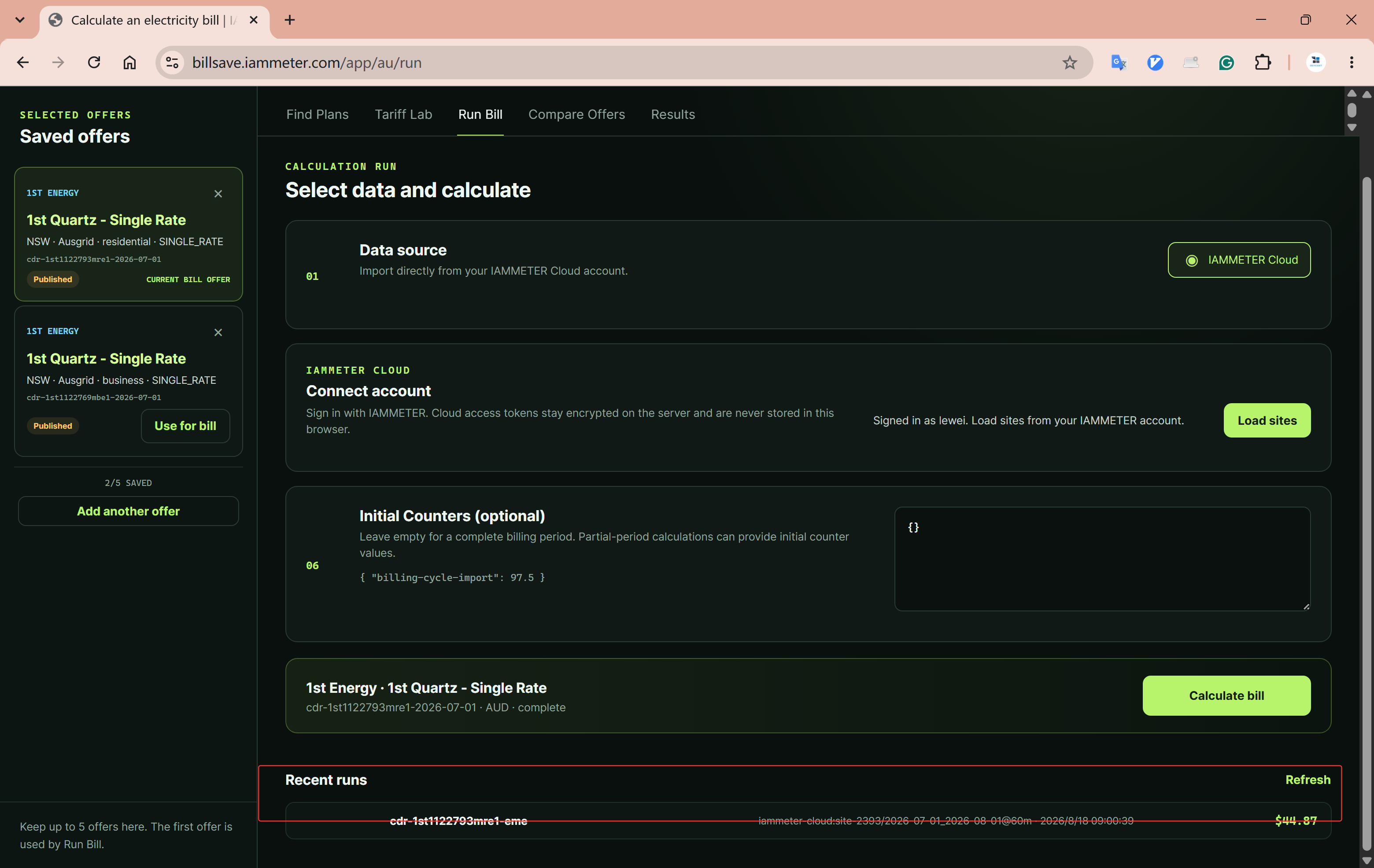
Task: Click the 2/5 SAVED counter
Action: pyautogui.click(x=129, y=483)
